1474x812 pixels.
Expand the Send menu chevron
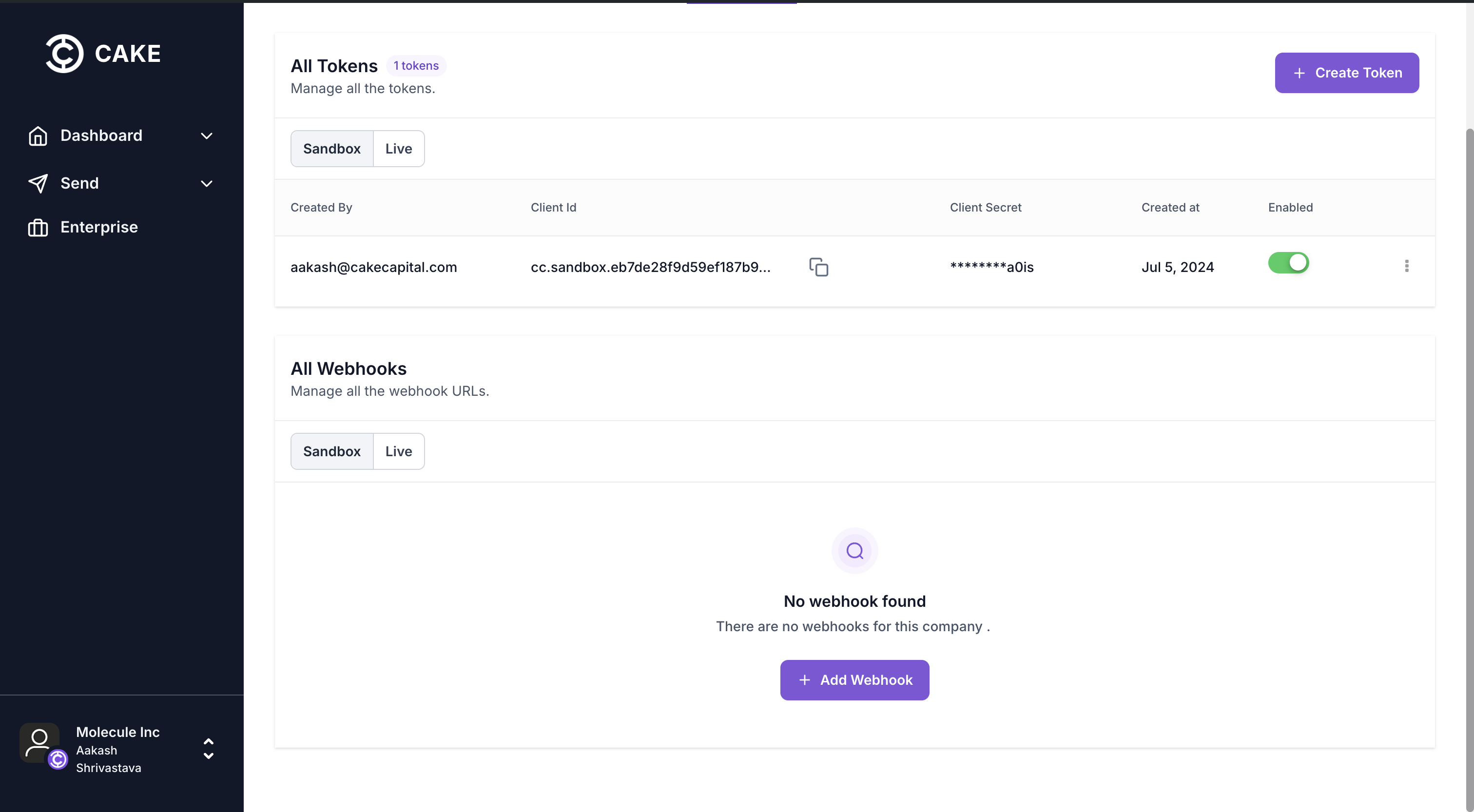tap(207, 184)
